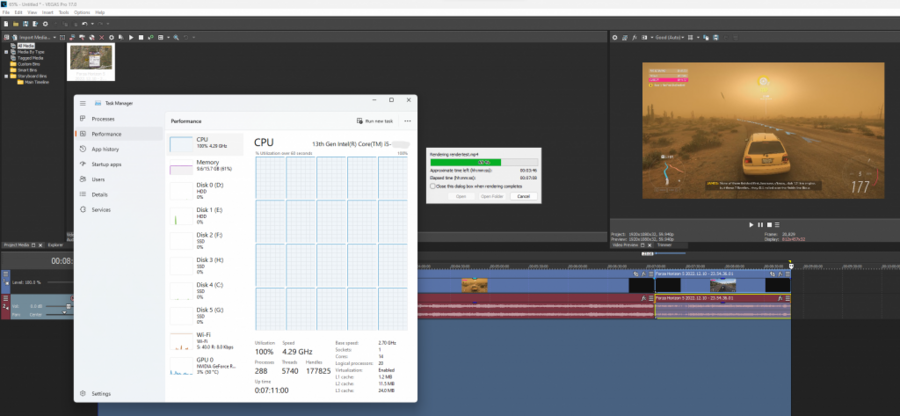Screen dimensions: 900x416
Task: Click Import Media button in Project Media
Action: point(30,37)
